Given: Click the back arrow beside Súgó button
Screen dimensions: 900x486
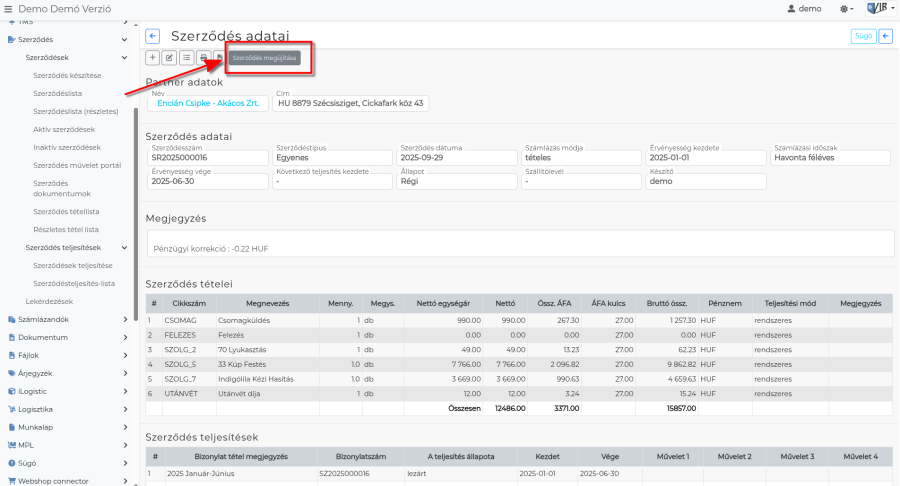Looking at the screenshot, I should click(x=886, y=37).
